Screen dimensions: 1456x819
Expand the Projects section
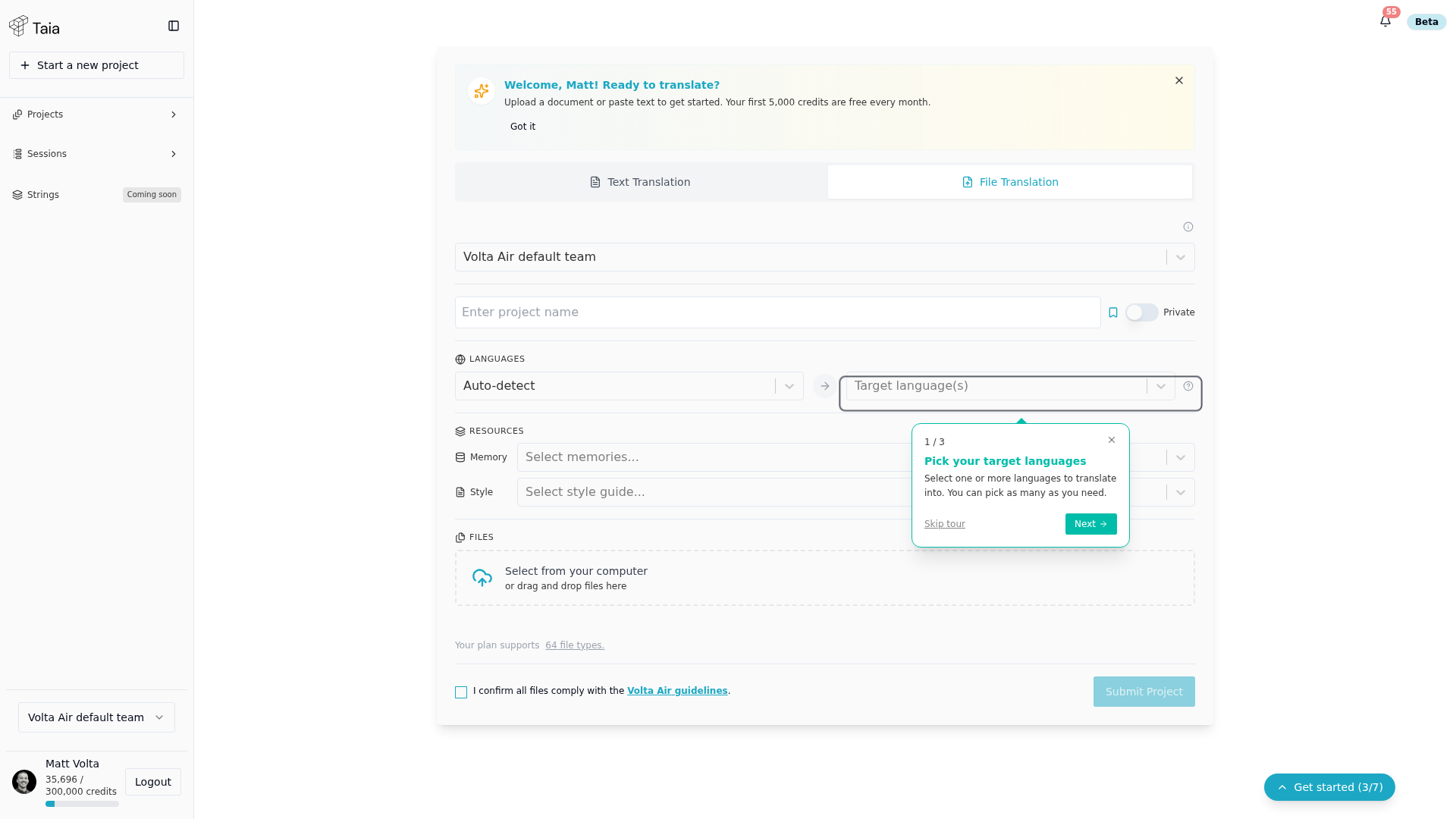[x=96, y=115]
